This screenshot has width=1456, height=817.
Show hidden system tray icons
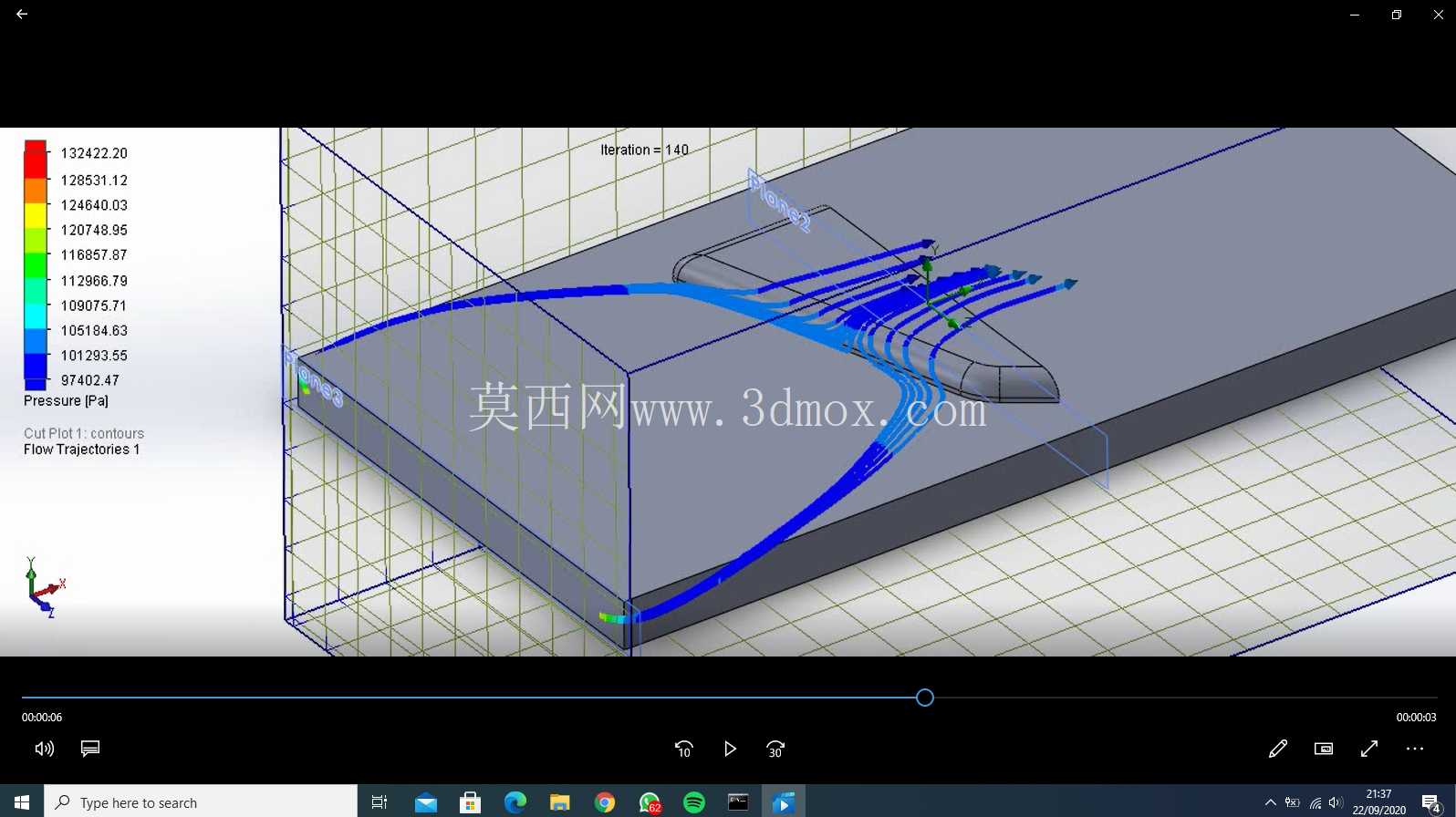(1270, 802)
